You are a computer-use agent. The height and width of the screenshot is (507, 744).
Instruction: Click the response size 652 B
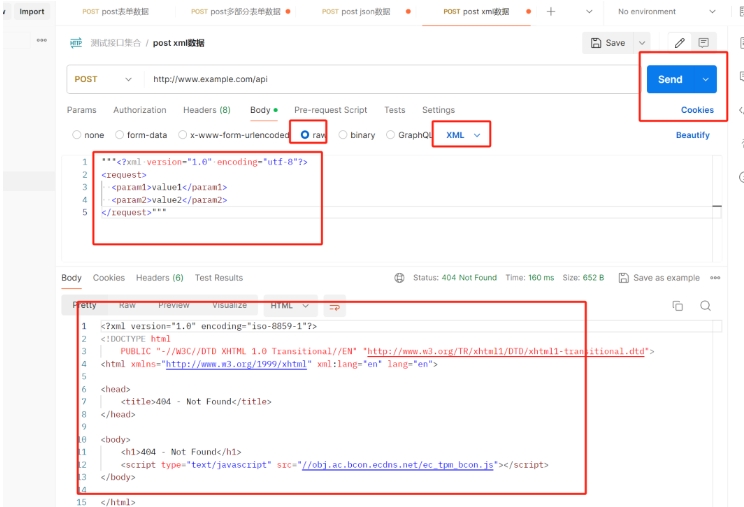pyautogui.click(x=593, y=277)
